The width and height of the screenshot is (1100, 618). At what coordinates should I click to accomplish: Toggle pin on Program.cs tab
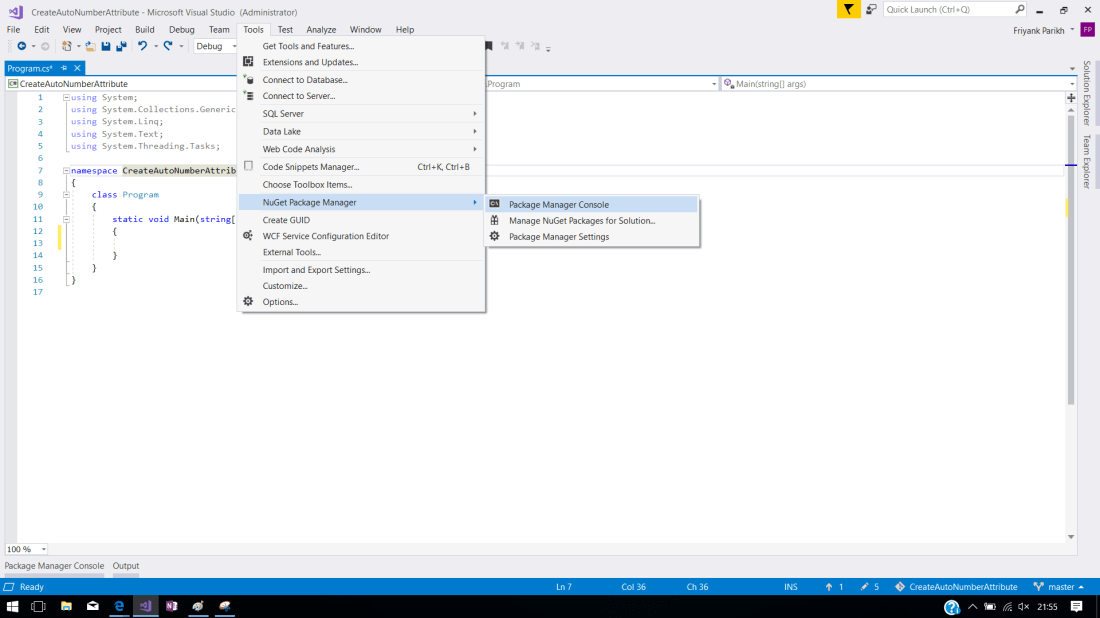64,68
